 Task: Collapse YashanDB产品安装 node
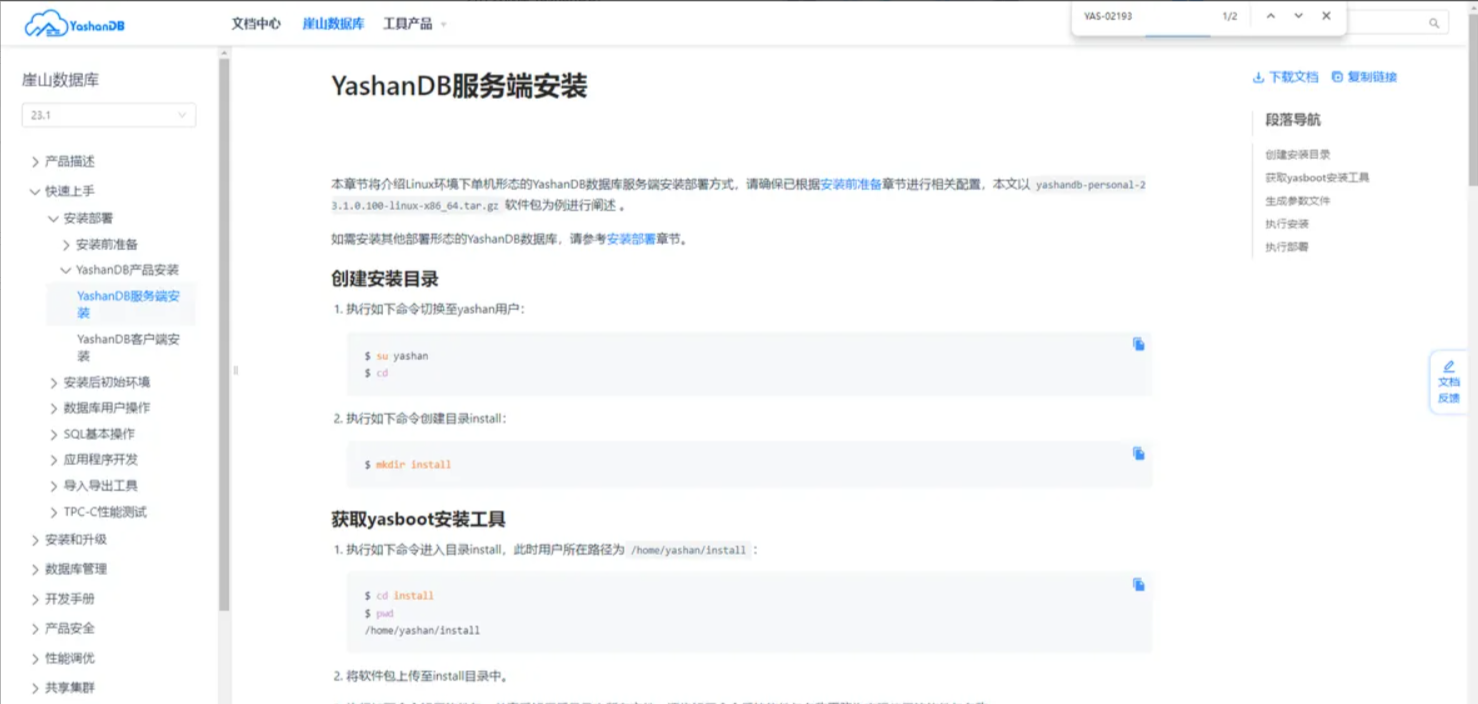click(66, 270)
